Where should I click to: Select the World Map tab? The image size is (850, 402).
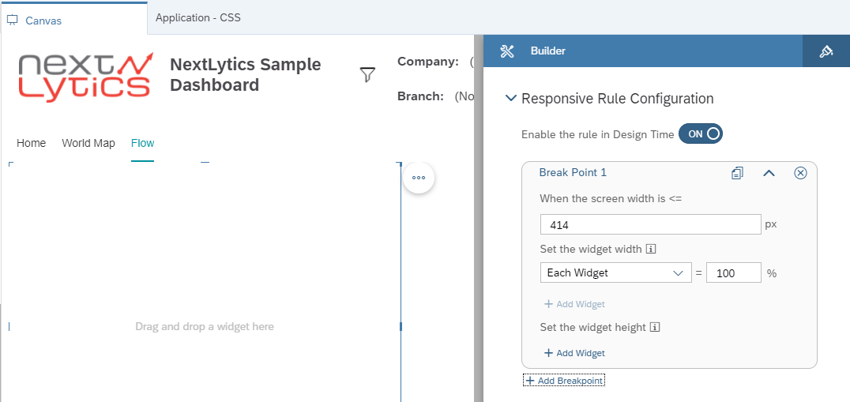point(88,143)
